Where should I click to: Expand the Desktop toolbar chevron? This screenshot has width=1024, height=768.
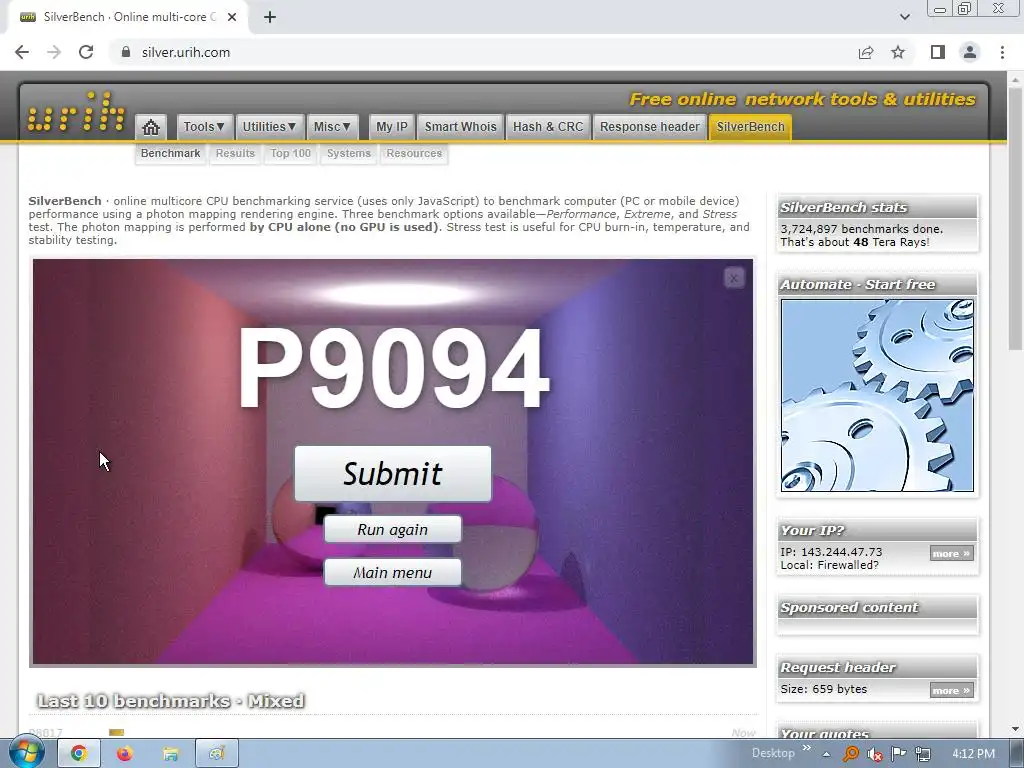(x=807, y=748)
